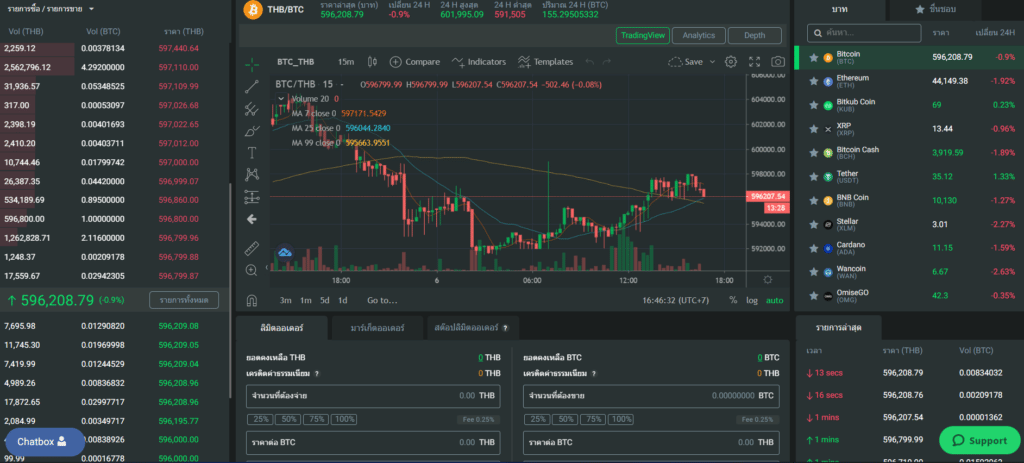Open the Chatbox button
The height and width of the screenshot is (463, 1024).
pos(44,441)
